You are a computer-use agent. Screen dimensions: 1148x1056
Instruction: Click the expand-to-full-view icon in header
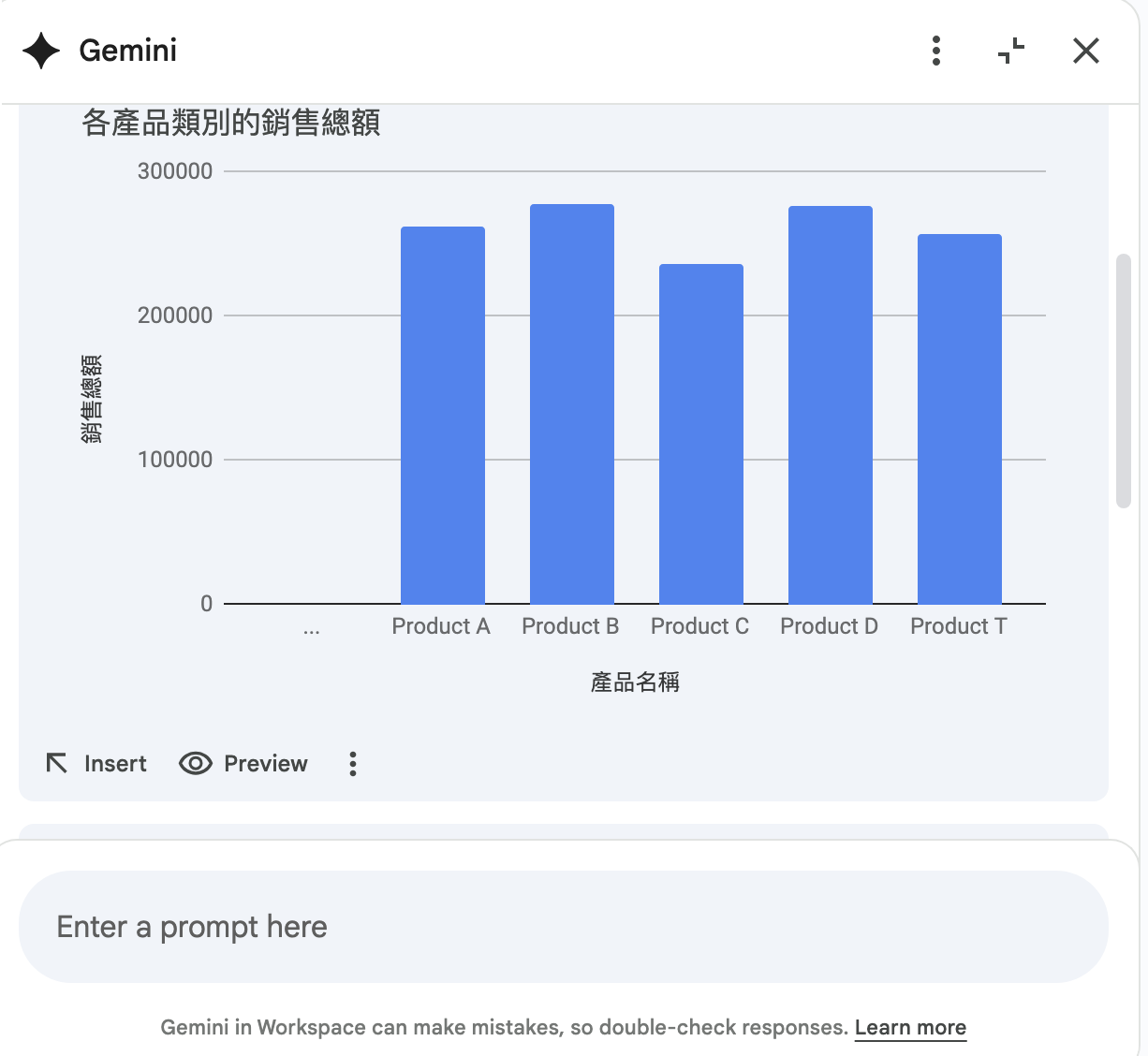[x=1010, y=51]
